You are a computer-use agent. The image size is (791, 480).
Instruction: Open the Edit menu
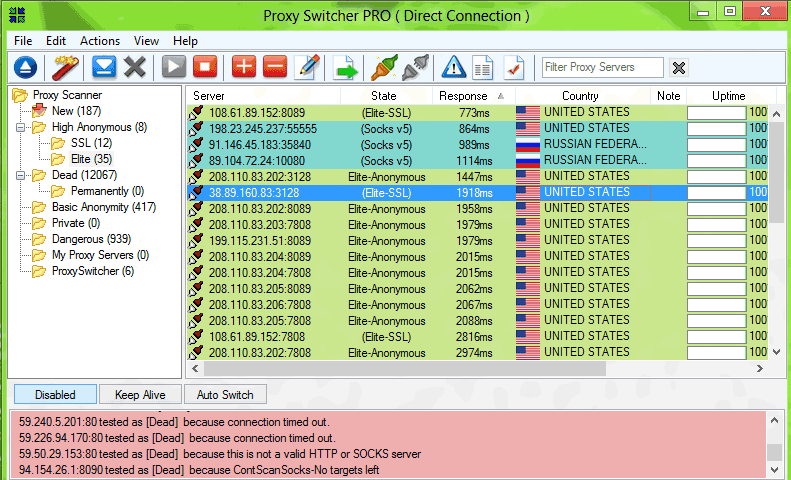click(56, 41)
